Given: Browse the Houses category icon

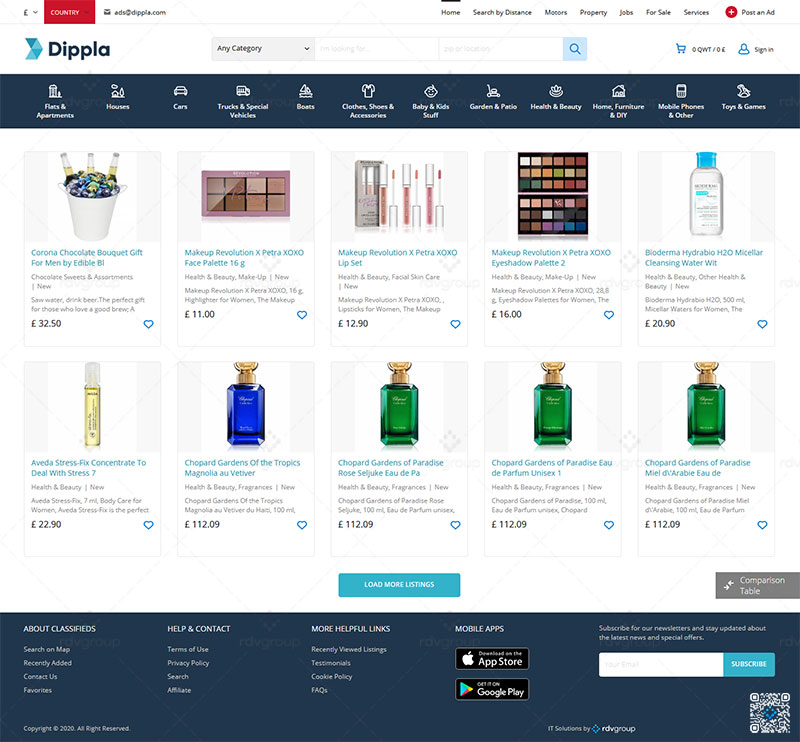Looking at the screenshot, I should coord(118,91).
